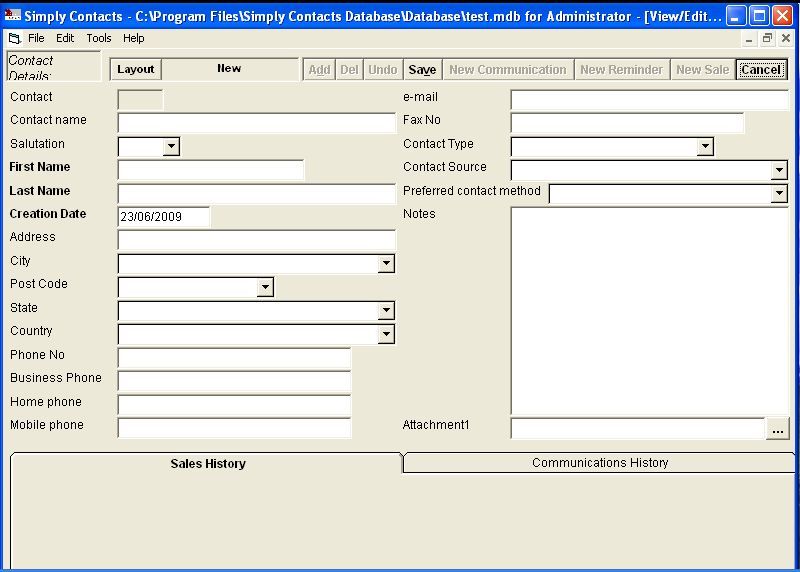Click the Add button
Screen dimensions: 800x572
pos(319,69)
